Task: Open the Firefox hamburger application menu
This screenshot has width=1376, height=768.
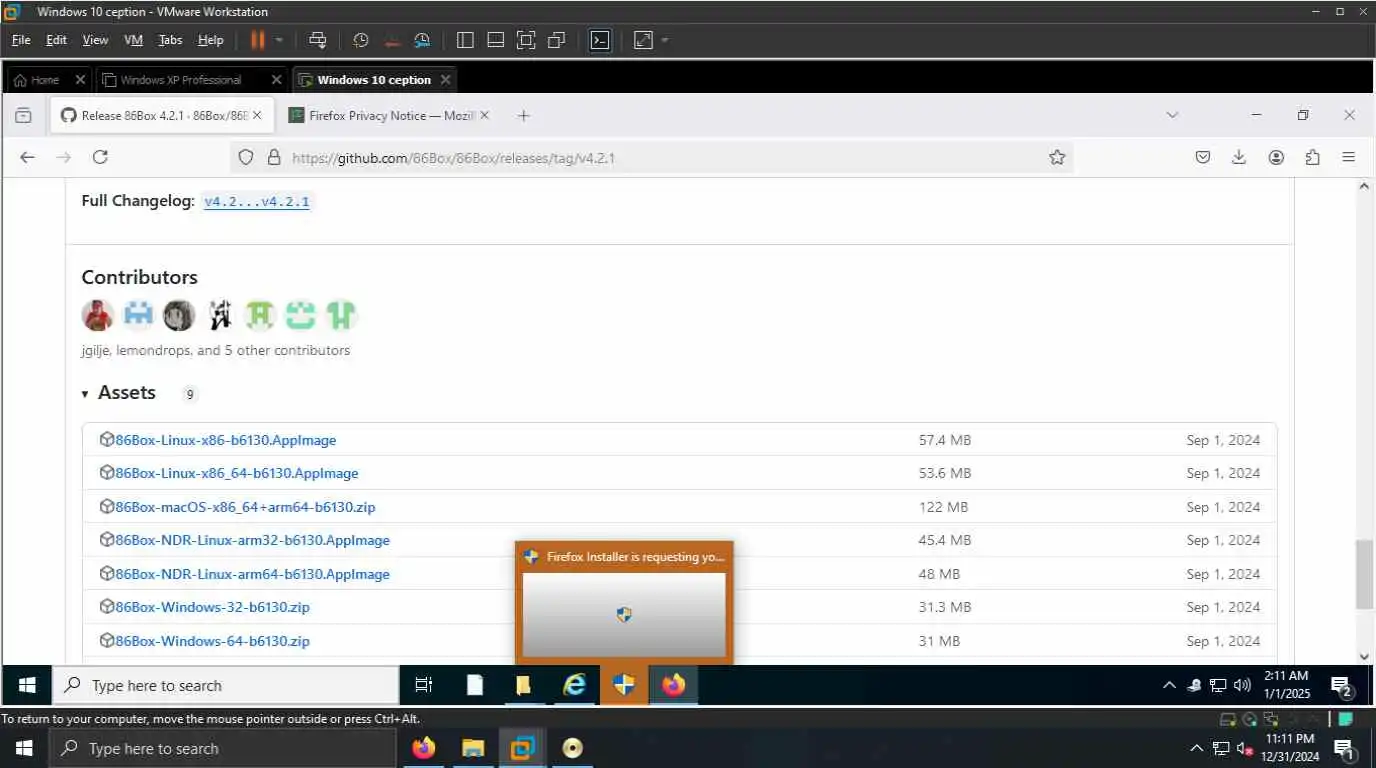Action: 1349,157
